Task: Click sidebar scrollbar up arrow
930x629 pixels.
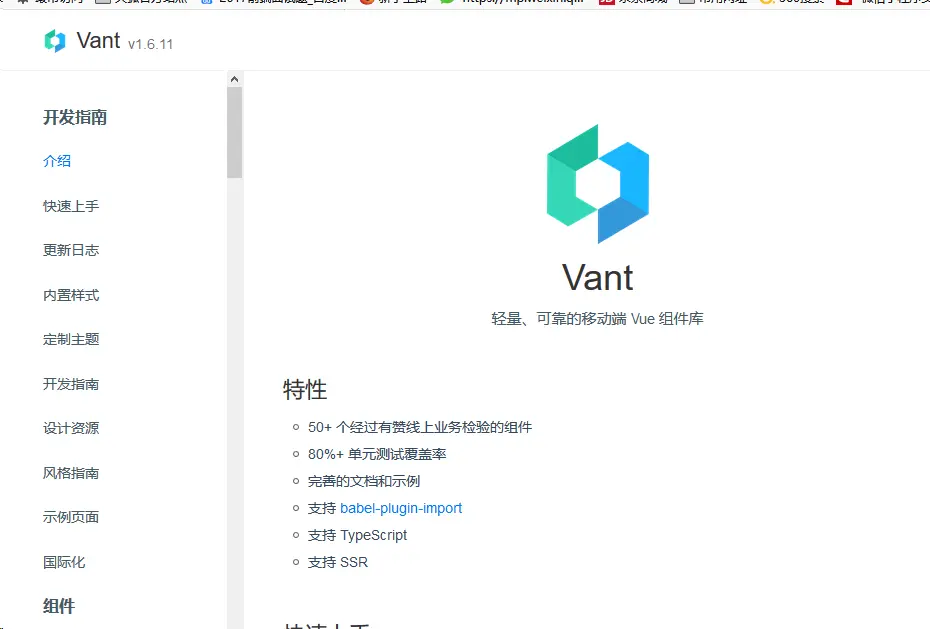Action: coord(234,79)
